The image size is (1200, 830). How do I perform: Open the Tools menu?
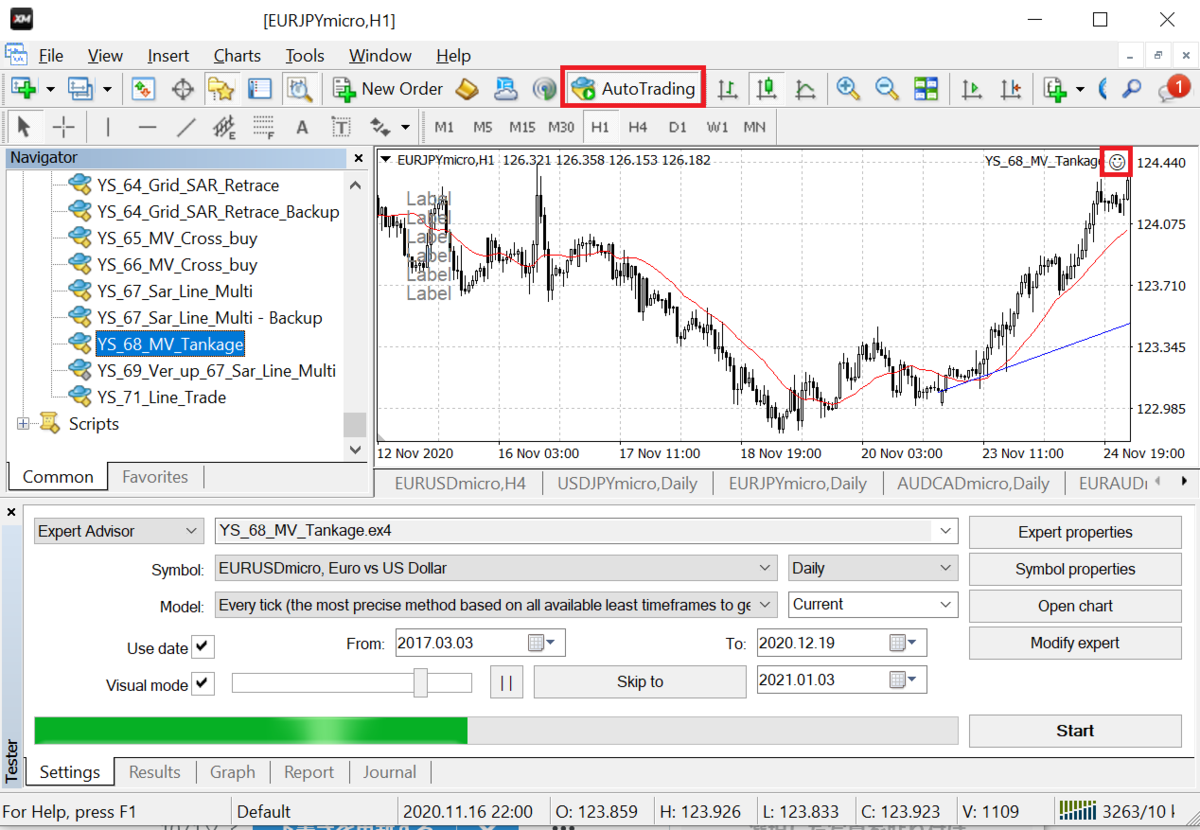305,56
